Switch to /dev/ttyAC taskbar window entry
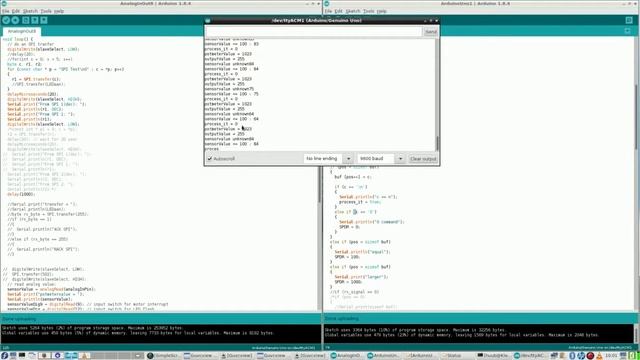Screen dimensions: 640x360 pyautogui.click(x=530, y=356)
